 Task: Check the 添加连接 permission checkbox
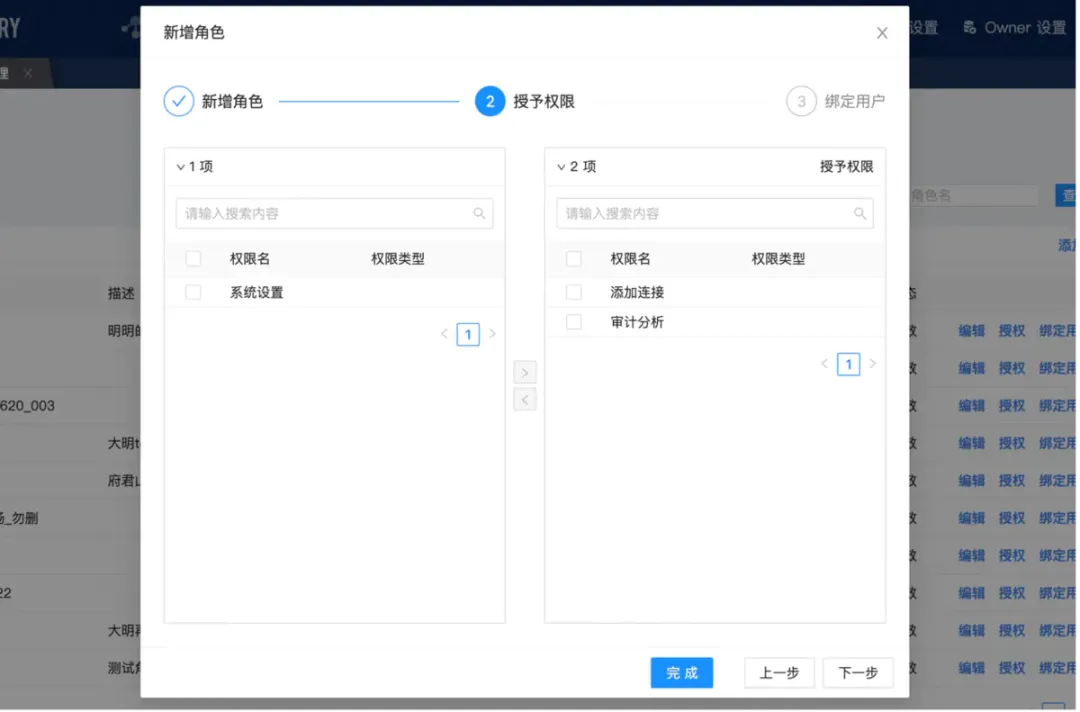pyautogui.click(x=573, y=292)
